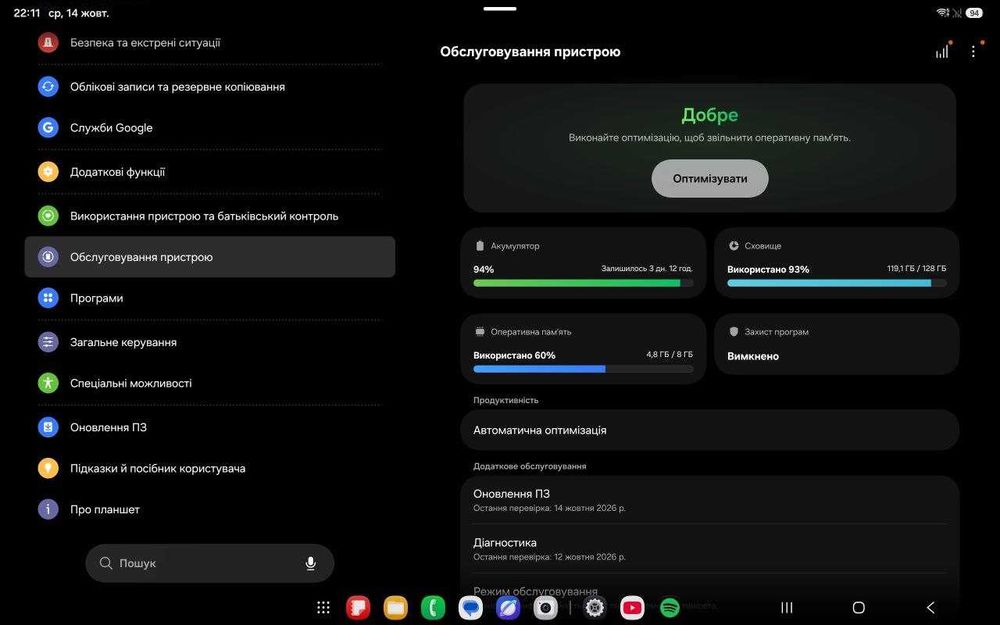
Task: Open the three-dot more options menu
Action: 973,52
